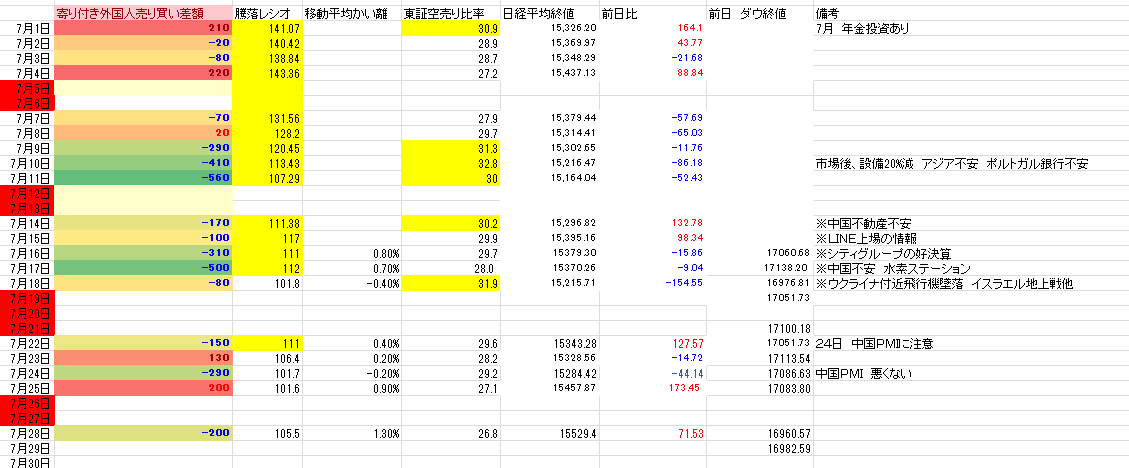Viewport: 1129px width, 468px height.
Task: Click the yellow cell with value 141.07
Action: tap(267, 29)
